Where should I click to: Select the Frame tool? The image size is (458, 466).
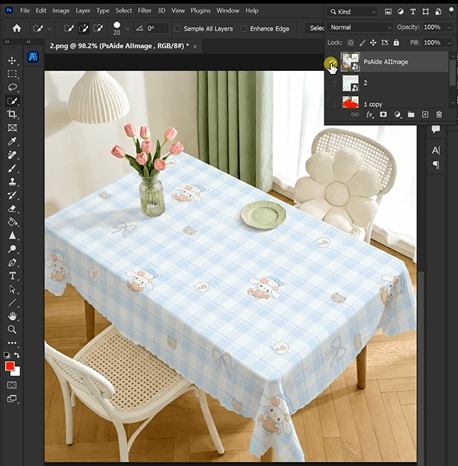point(12,128)
